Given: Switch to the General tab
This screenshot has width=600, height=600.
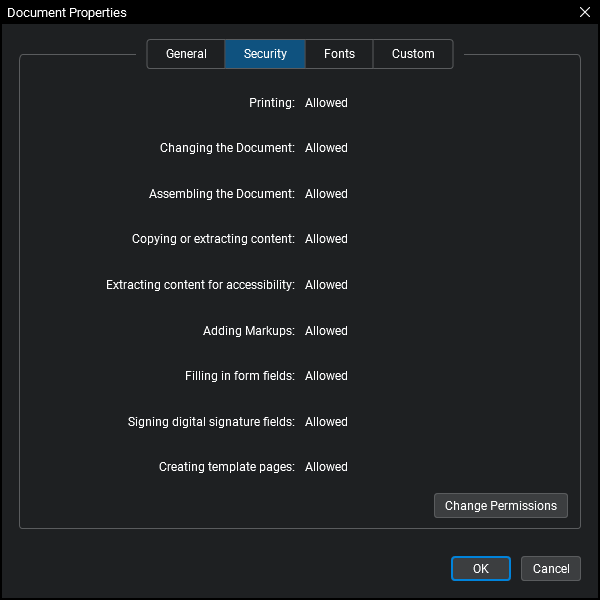Looking at the screenshot, I should [186, 54].
